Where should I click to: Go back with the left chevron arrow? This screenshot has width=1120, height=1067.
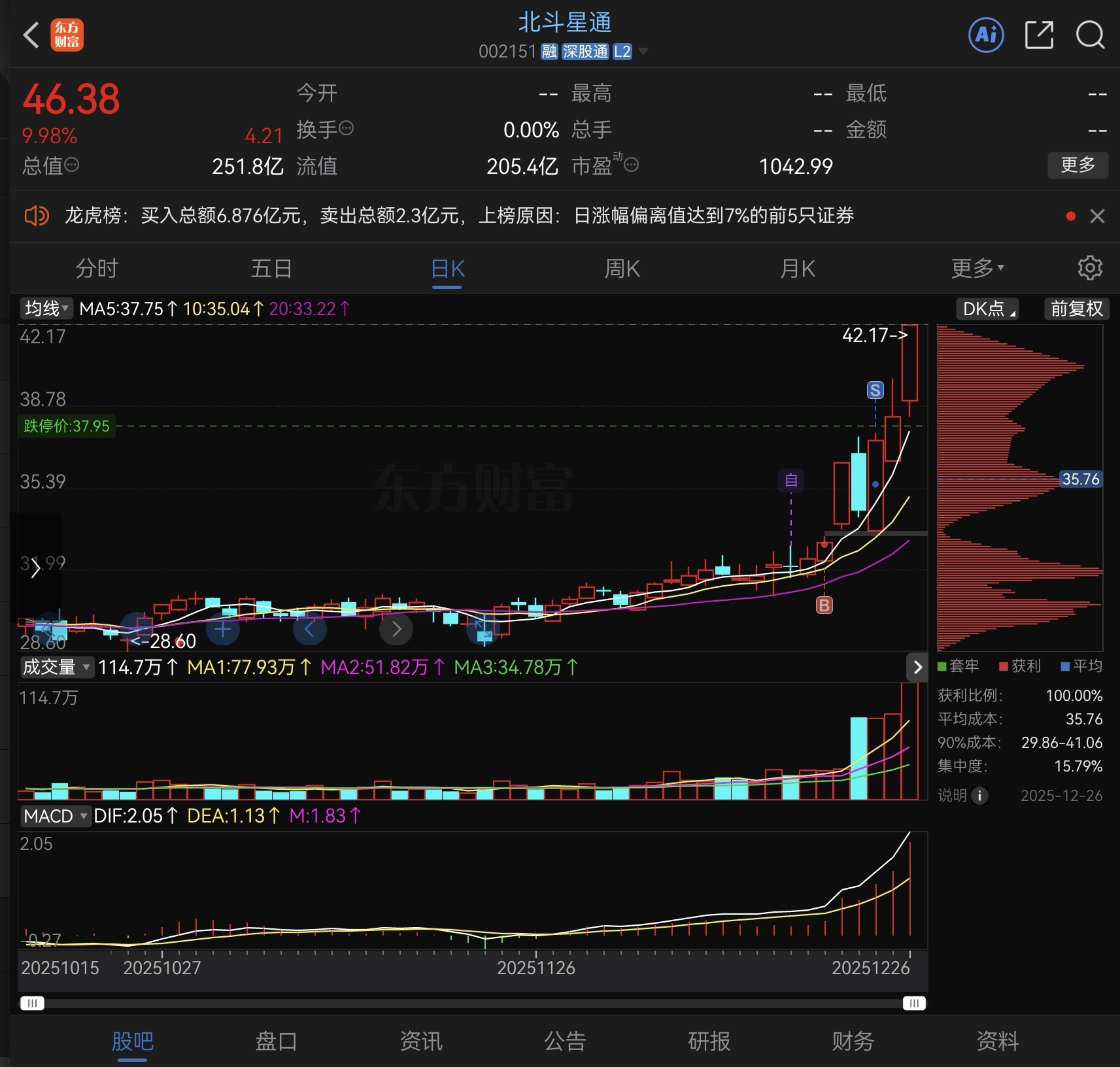(x=31, y=35)
